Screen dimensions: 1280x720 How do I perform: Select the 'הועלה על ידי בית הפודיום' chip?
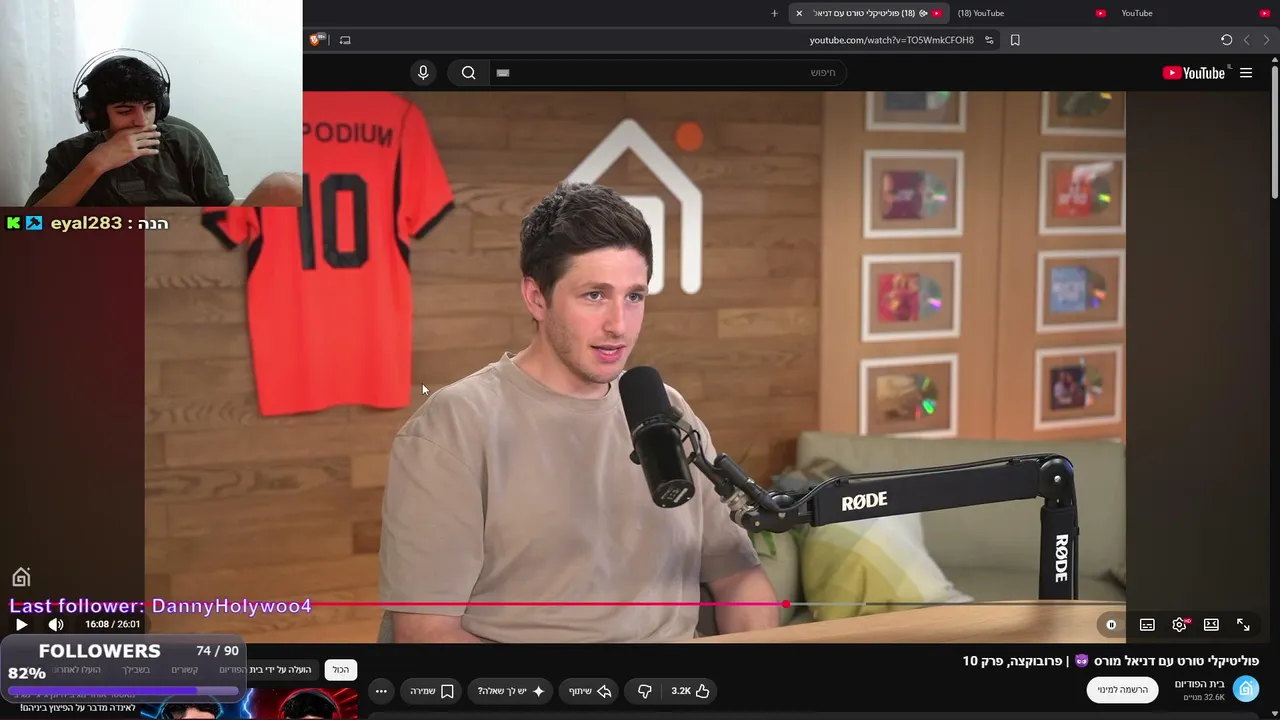pyautogui.click(x=267, y=669)
